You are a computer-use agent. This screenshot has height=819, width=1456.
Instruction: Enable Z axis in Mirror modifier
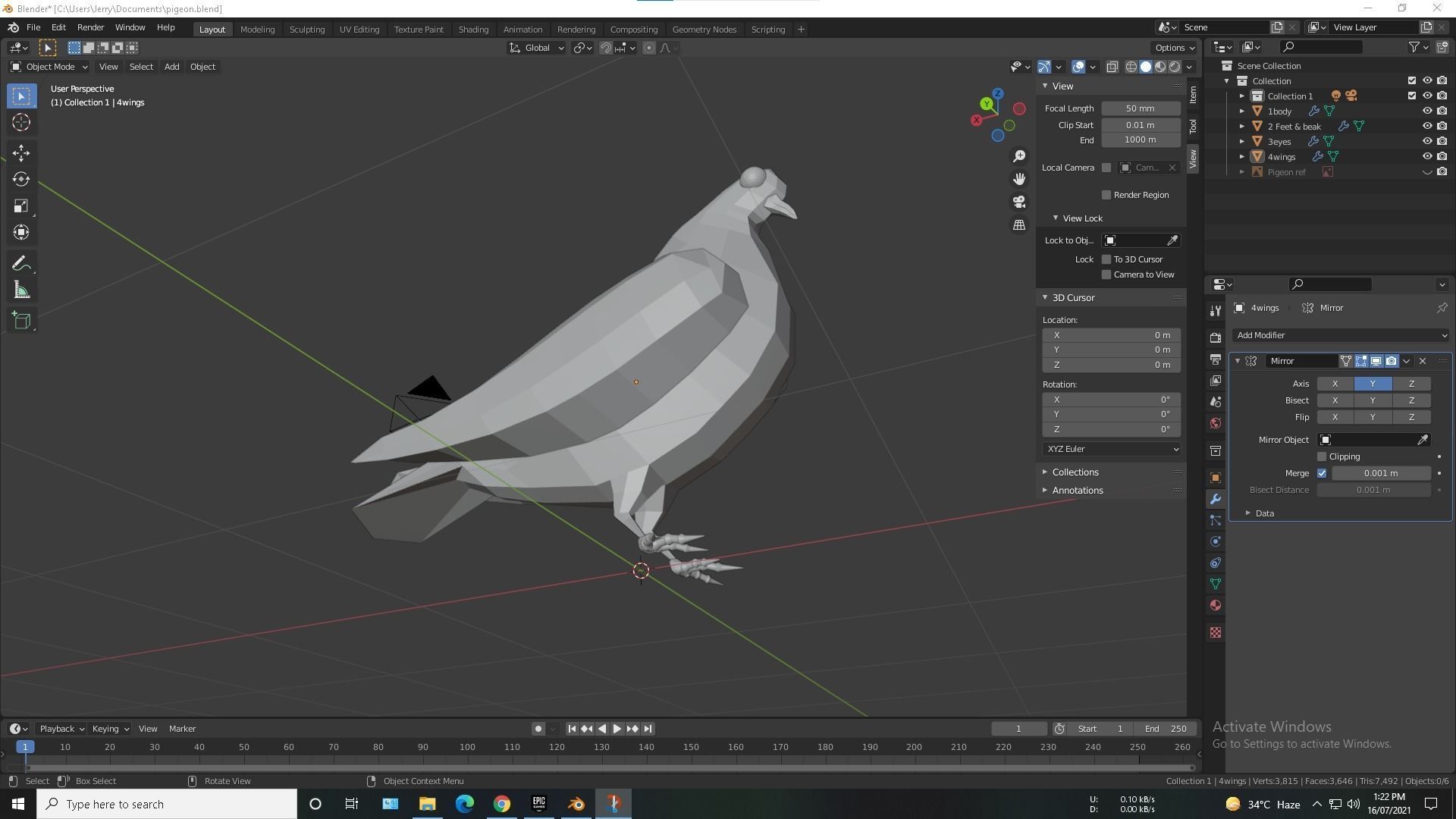pyautogui.click(x=1411, y=384)
